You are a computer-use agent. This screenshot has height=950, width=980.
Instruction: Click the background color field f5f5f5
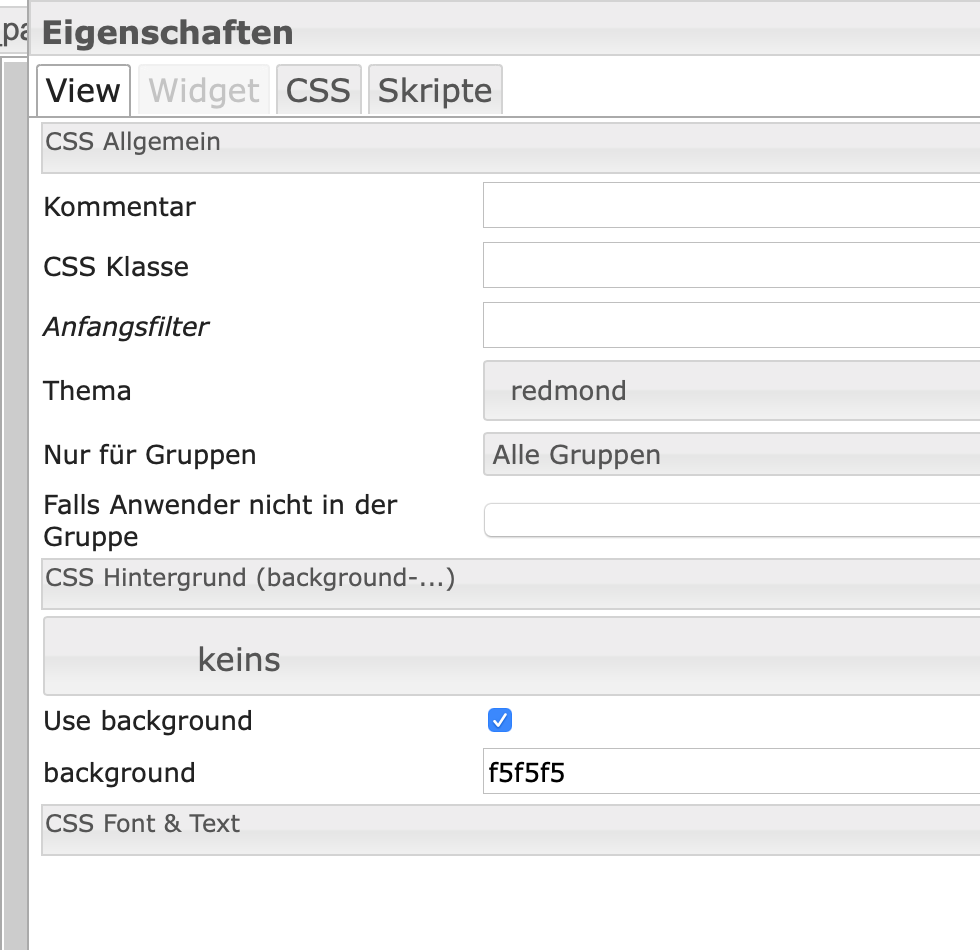(x=731, y=772)
